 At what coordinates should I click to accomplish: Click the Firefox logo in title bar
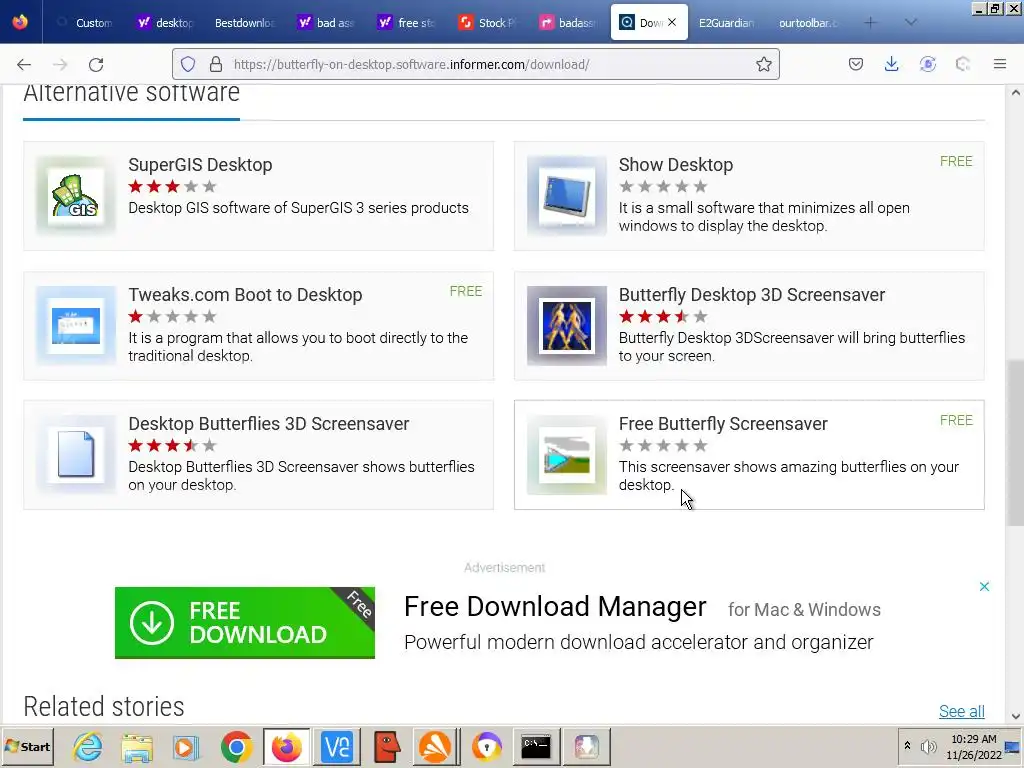tap(20, 22)
